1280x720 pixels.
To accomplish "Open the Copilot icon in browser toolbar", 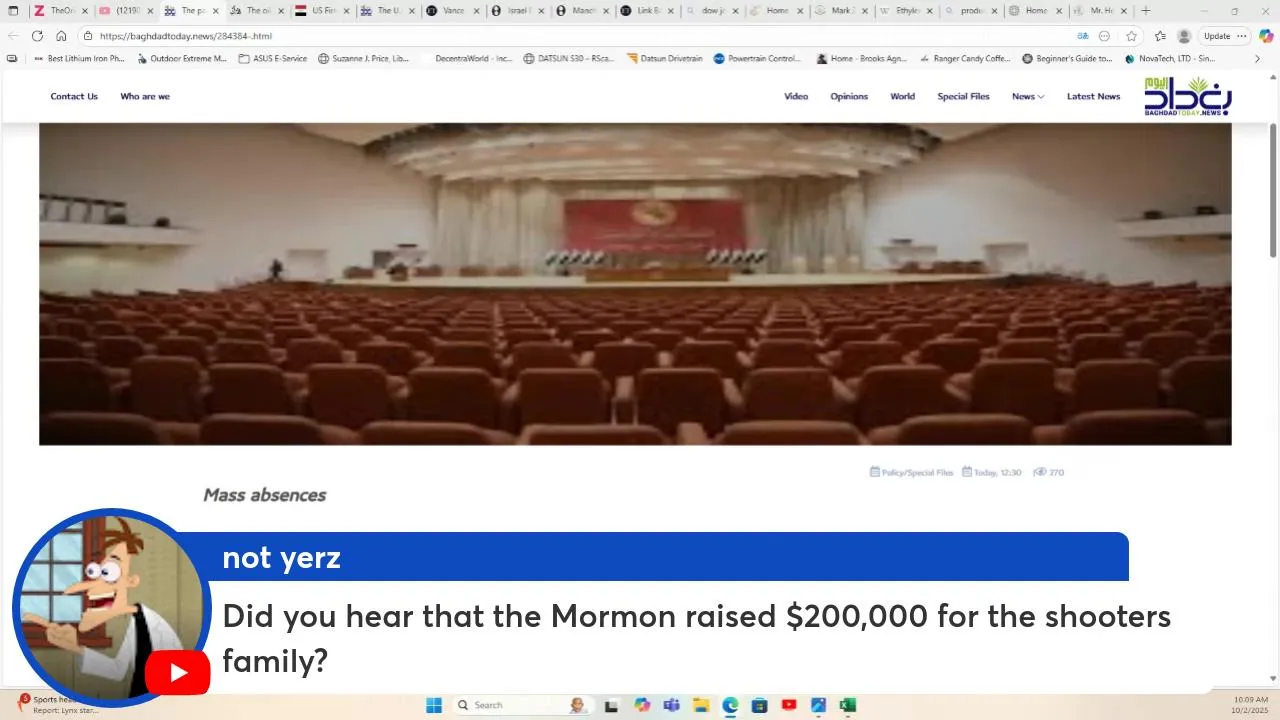I will 1266,36.
